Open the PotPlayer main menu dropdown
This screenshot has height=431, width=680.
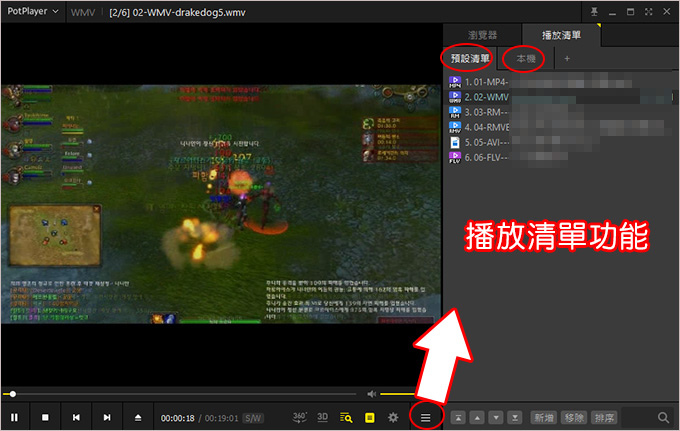[33, 11]
